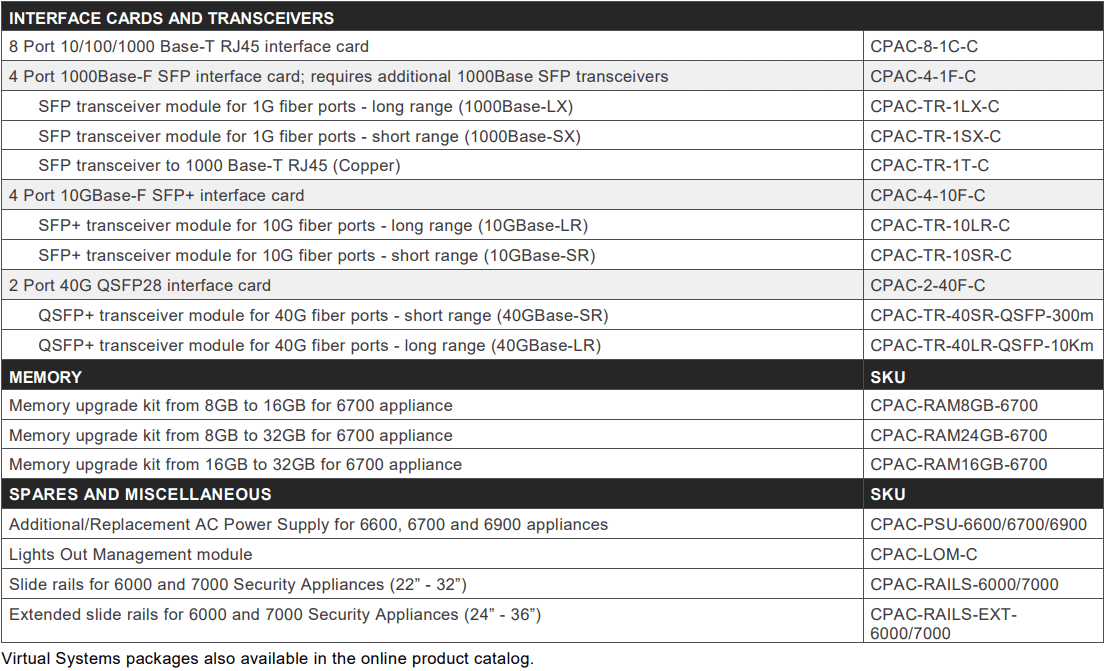Select the 4 Port 10GBase-F SFP+ interface card row
The width and height of the screenshot is (1105, 671).
click(x=157, y=195)
